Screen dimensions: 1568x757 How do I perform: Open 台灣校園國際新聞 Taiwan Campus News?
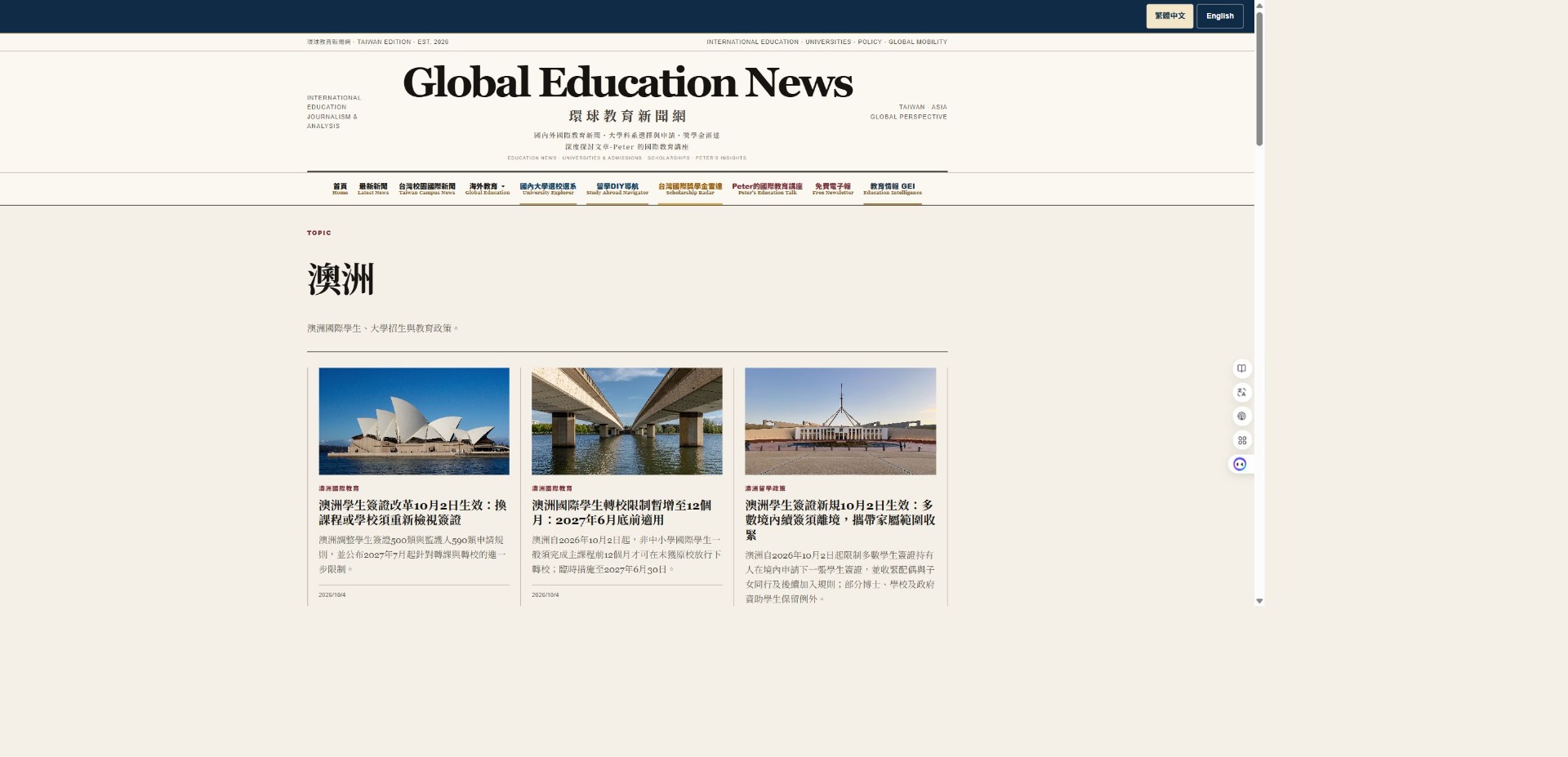tap(427, 189)
